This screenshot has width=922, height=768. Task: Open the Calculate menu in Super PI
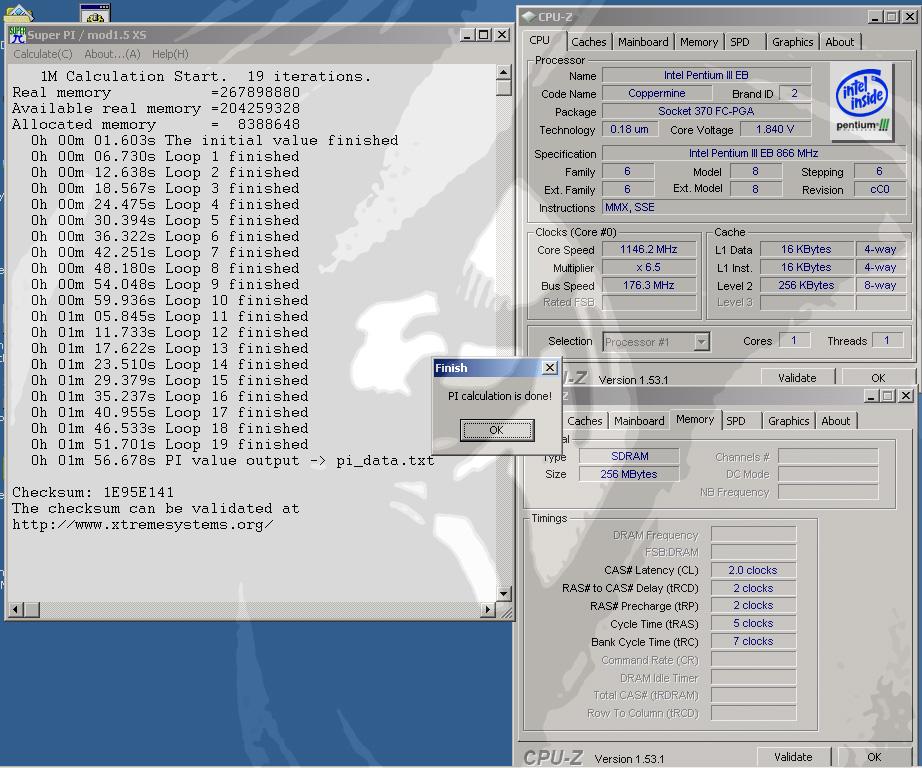tap(43, 54)
